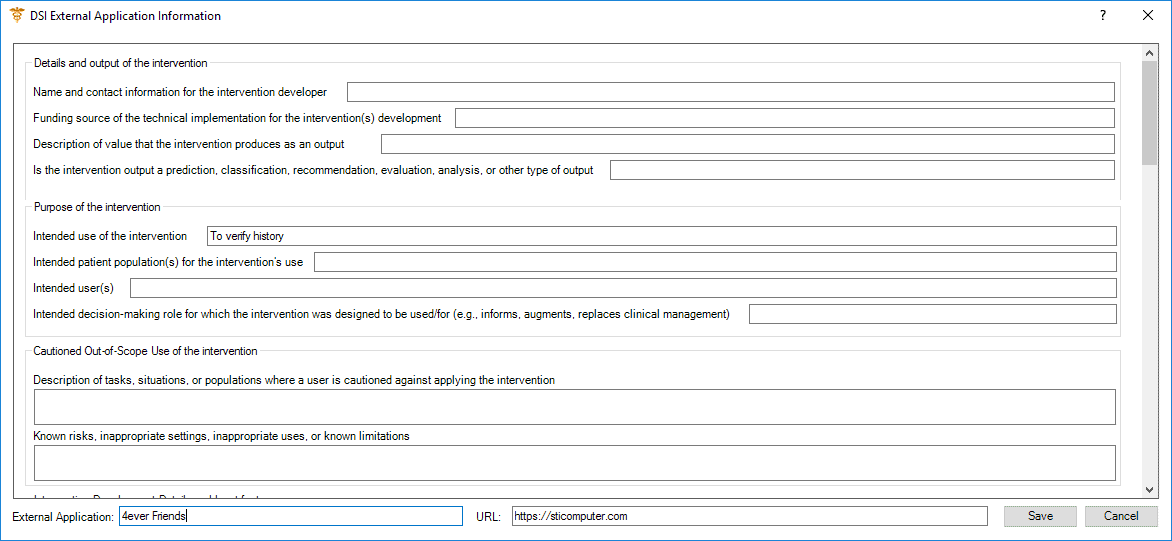Focus the intended decision-making role field
The height and width of the screenshot is (541, 1172).
click(931, 314)
